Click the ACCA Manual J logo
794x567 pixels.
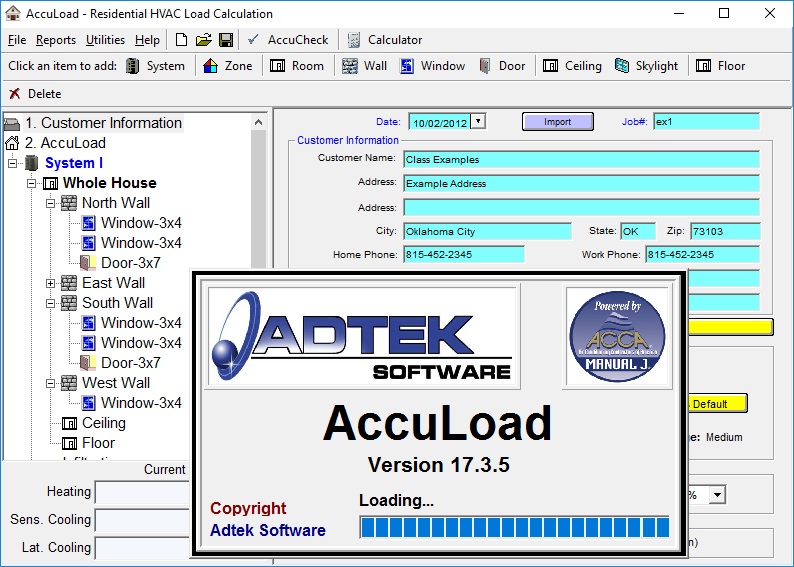[x=617, y=337]
